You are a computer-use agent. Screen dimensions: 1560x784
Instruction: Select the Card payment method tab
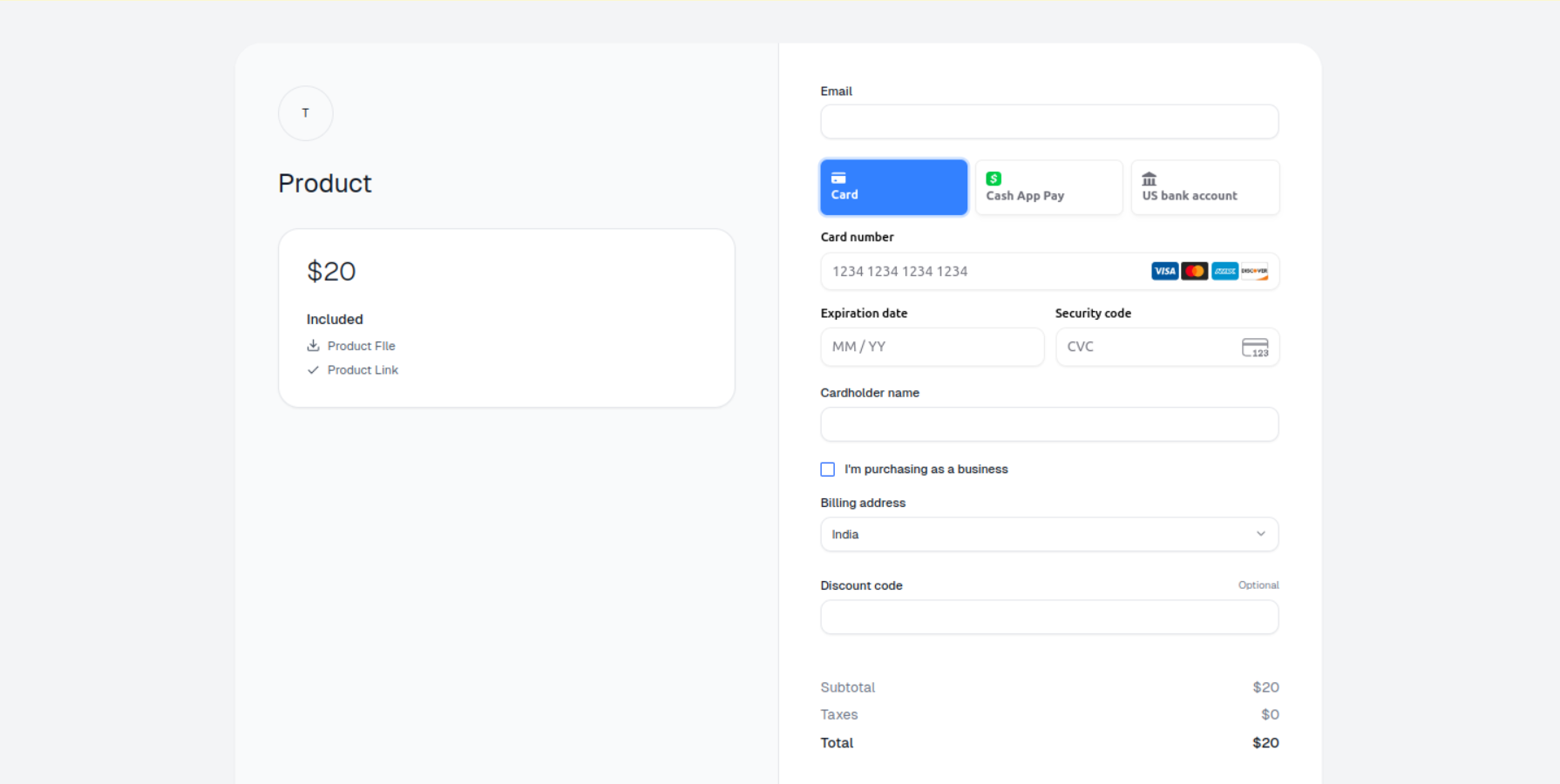[893, 187]
